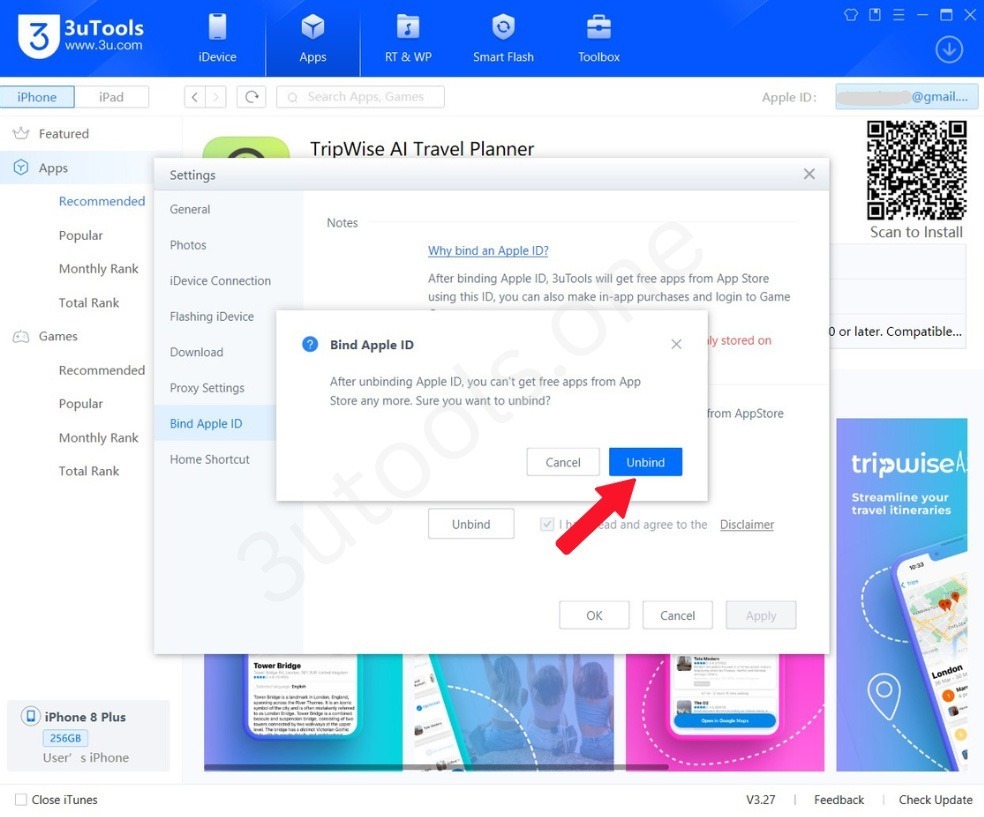Image resolution: width=984 pixels, height=817 pixels.
Task: Cancel the Bind Apple ID prompt
Action: 563,462
